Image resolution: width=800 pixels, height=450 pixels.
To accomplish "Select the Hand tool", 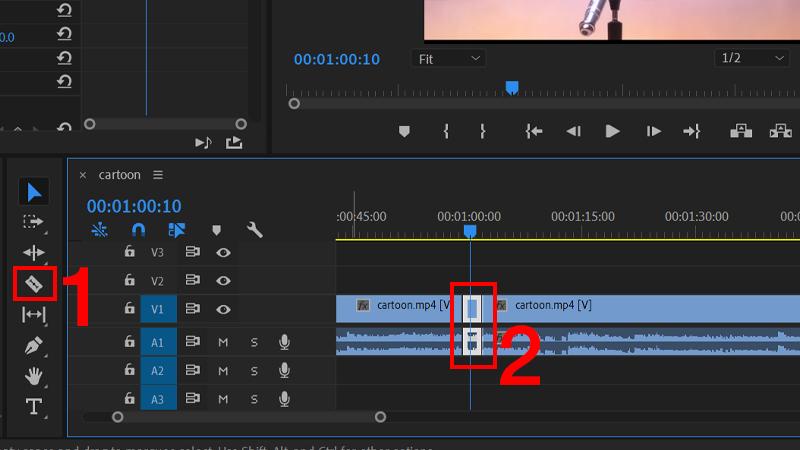I will tap(34, 376).
